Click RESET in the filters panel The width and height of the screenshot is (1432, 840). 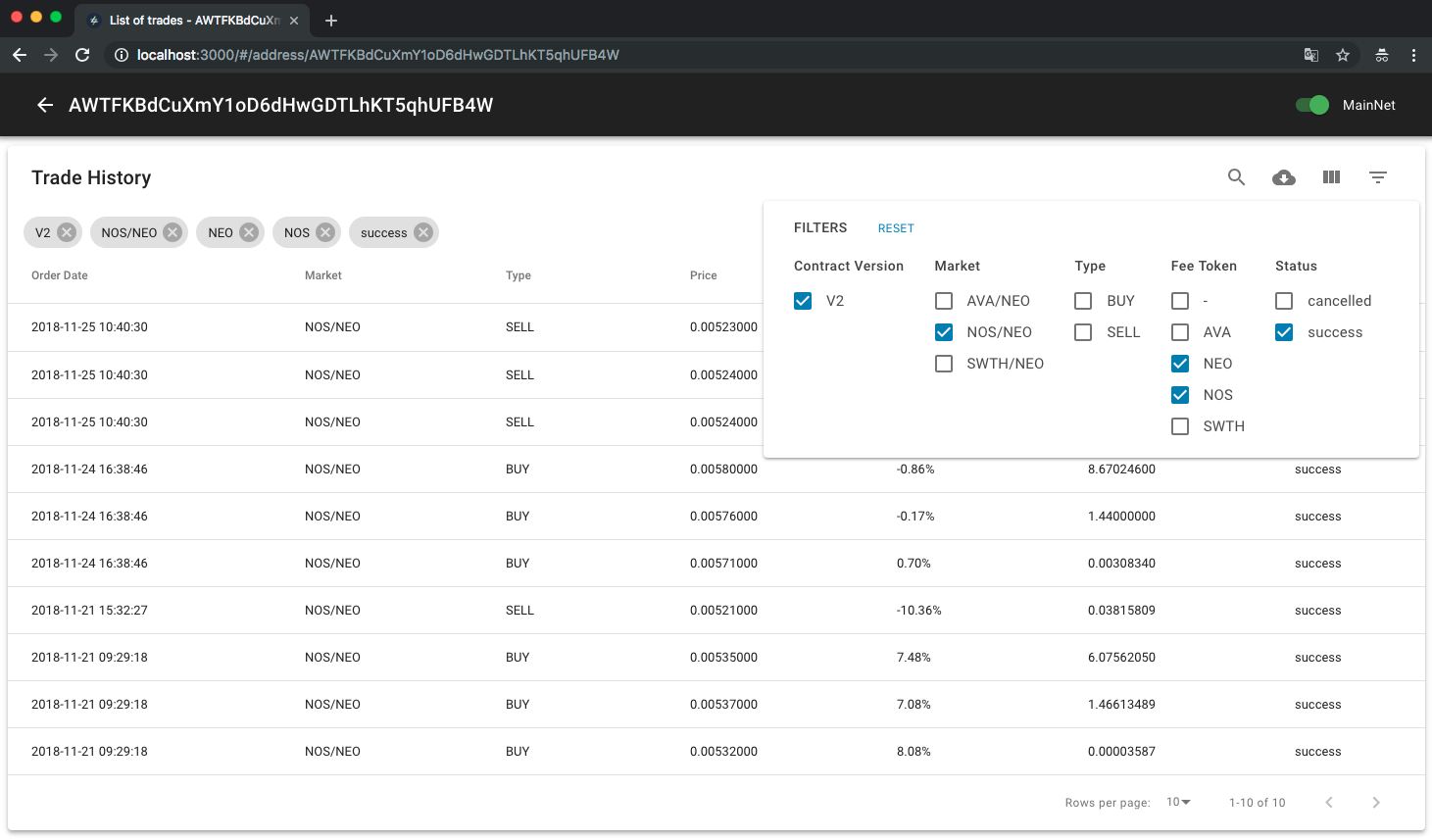click(x=896, y=228)
